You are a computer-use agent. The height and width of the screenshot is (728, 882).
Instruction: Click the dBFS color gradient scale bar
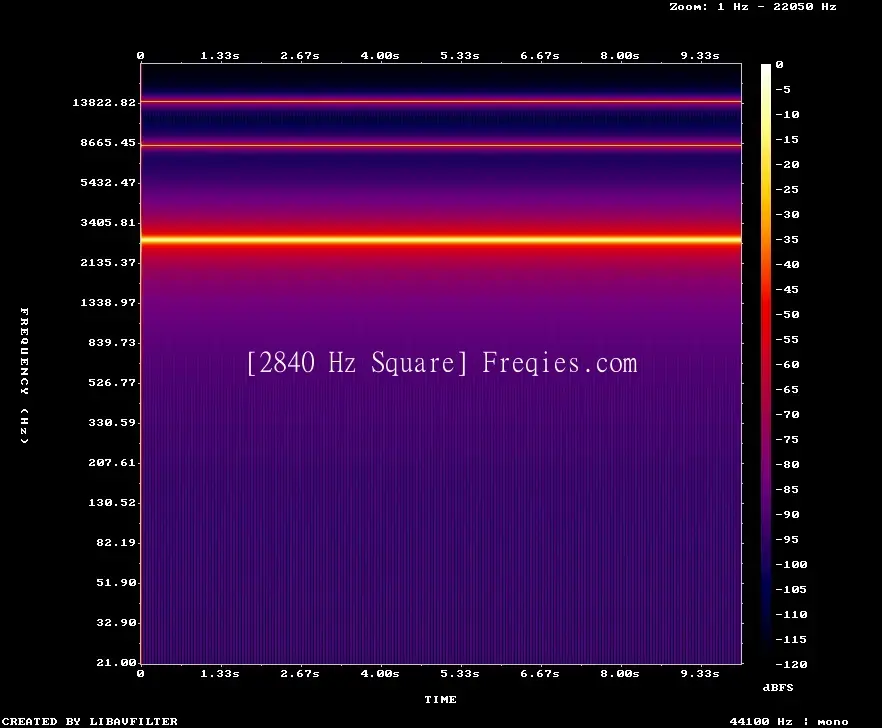pyautogui.click(x=766, y=364)
